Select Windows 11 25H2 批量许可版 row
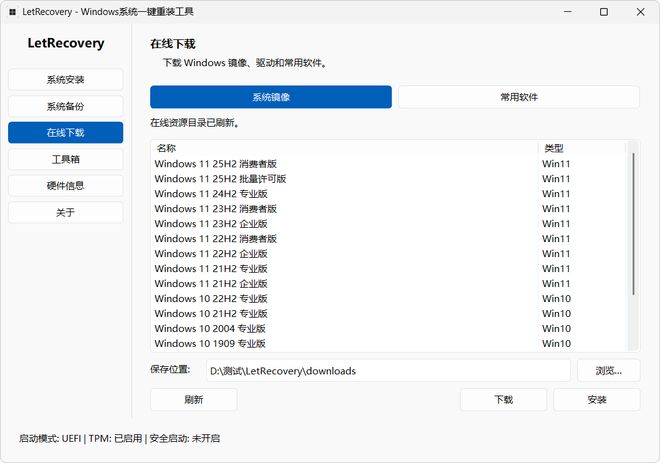 coord(389,179)
